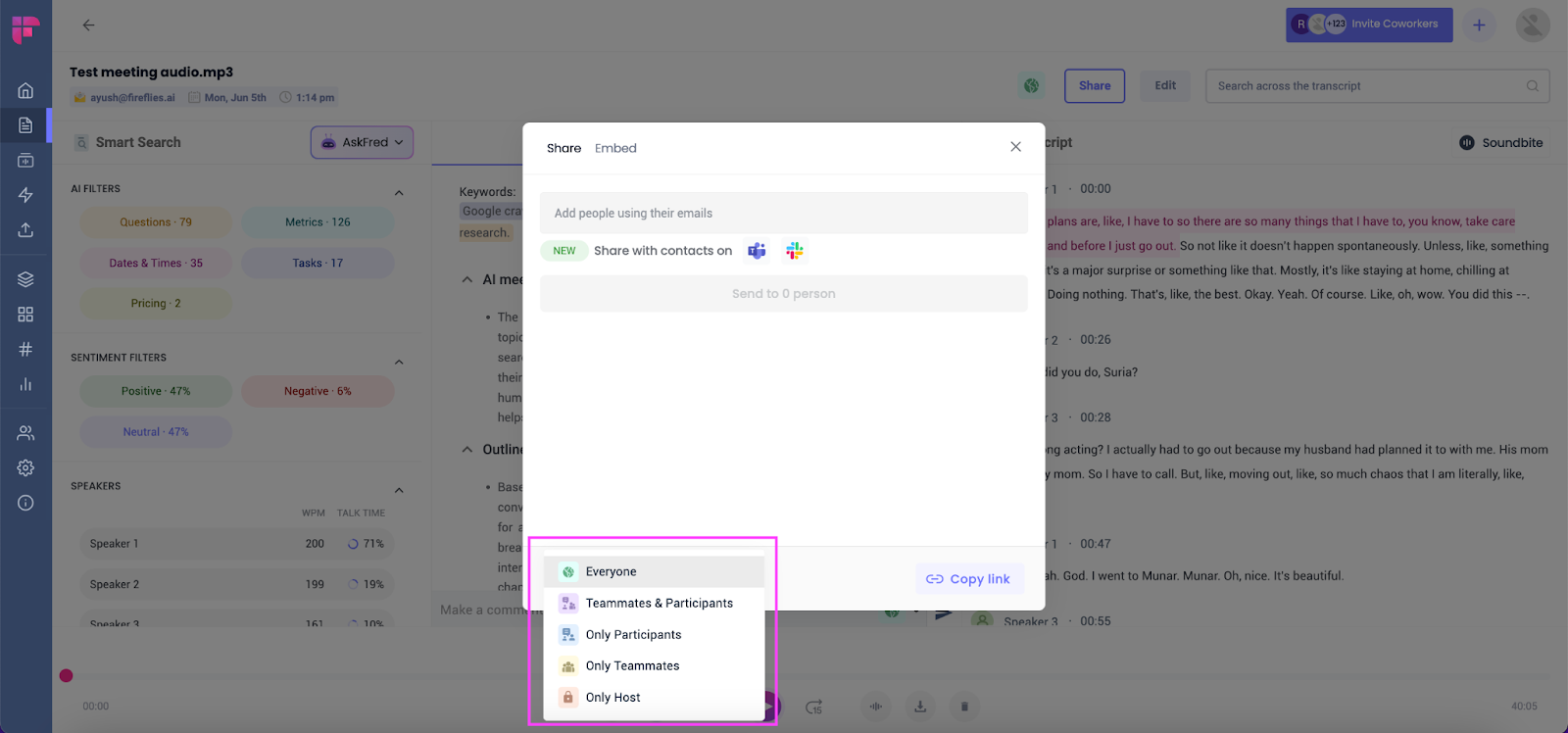Select Only Host option
The height and width of the screenshot is (733, 1568).
654,697
